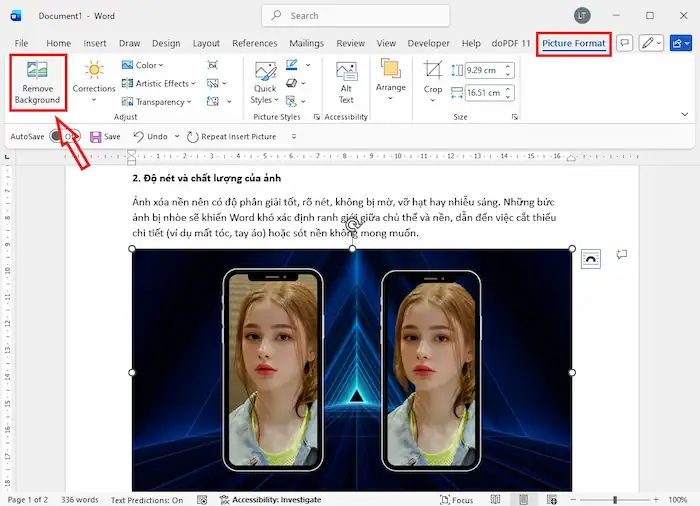Click the blue Share button
The image size is (700, 506).
(681, 43)
